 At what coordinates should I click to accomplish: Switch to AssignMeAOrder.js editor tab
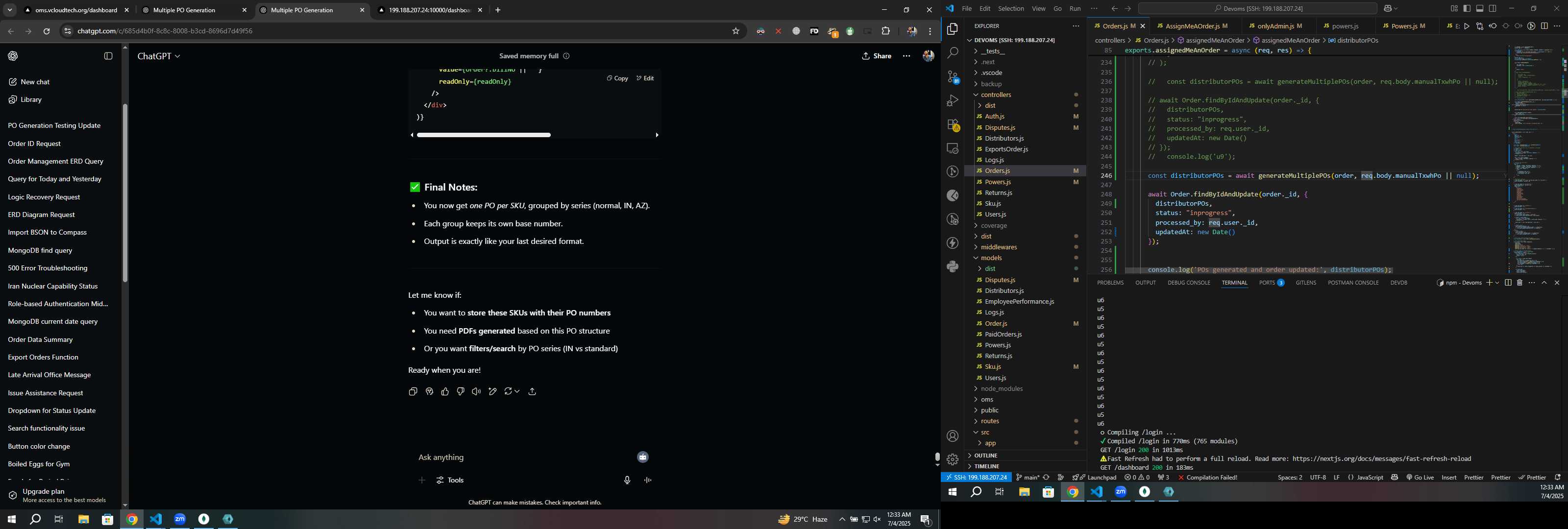point(1193,26)
